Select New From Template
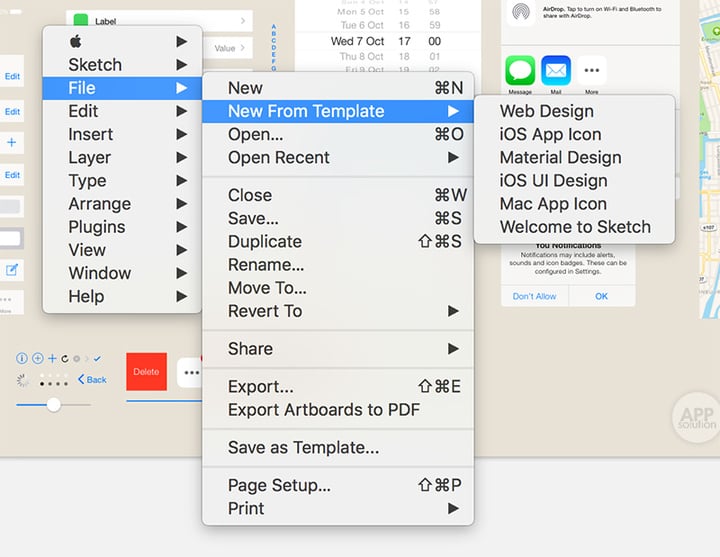720x557 pixels. click(x=338, y=111)
